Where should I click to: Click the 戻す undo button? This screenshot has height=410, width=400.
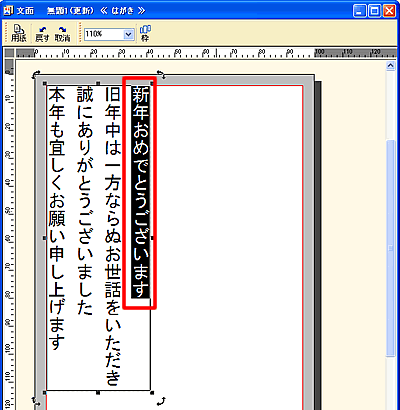coord(42,34)
